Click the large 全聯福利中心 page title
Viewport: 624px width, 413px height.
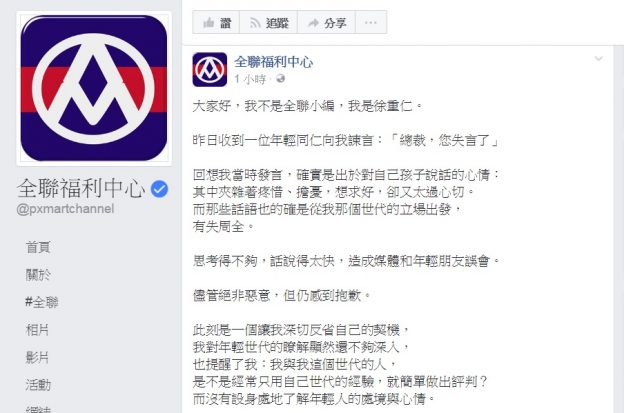pyautogui.click(x=81, y=188)
